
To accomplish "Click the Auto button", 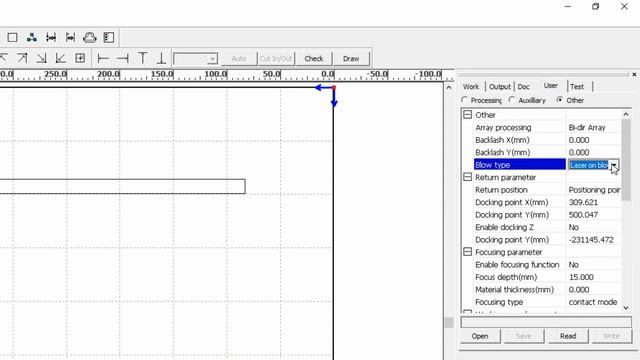I will pos(239,59).
